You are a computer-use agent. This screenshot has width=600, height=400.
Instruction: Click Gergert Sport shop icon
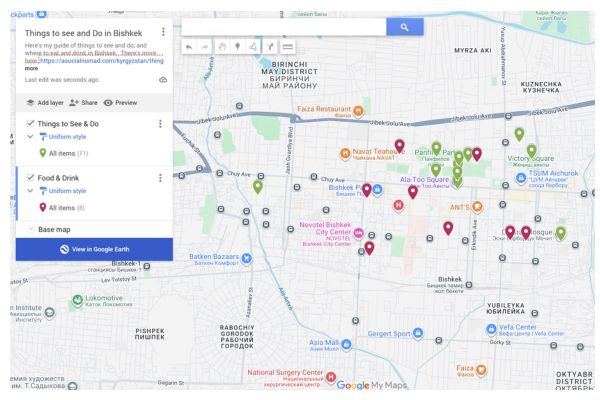(418, 333)
